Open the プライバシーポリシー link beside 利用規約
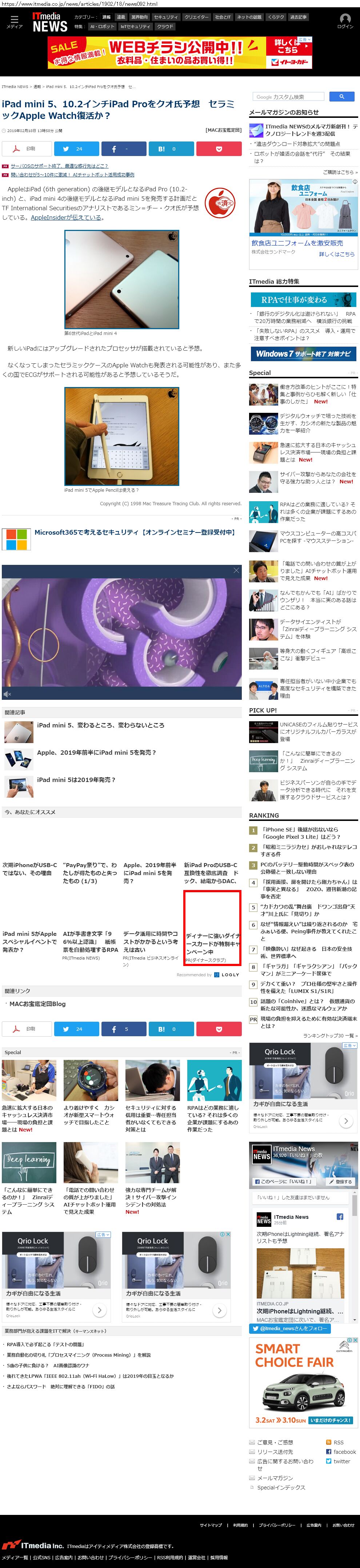The height and width of the screenshot is (1568, 360). tap(277, 1525)
